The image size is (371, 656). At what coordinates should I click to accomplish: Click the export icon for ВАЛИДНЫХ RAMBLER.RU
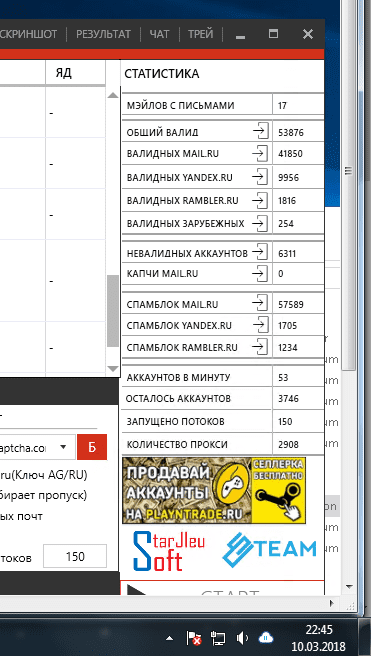click(260, 200)
